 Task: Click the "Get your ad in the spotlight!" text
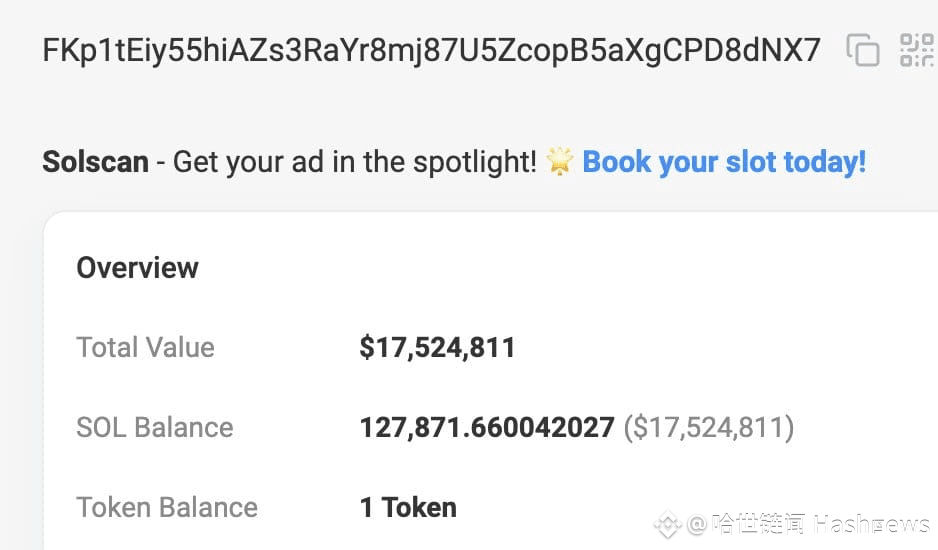(355, 162)
